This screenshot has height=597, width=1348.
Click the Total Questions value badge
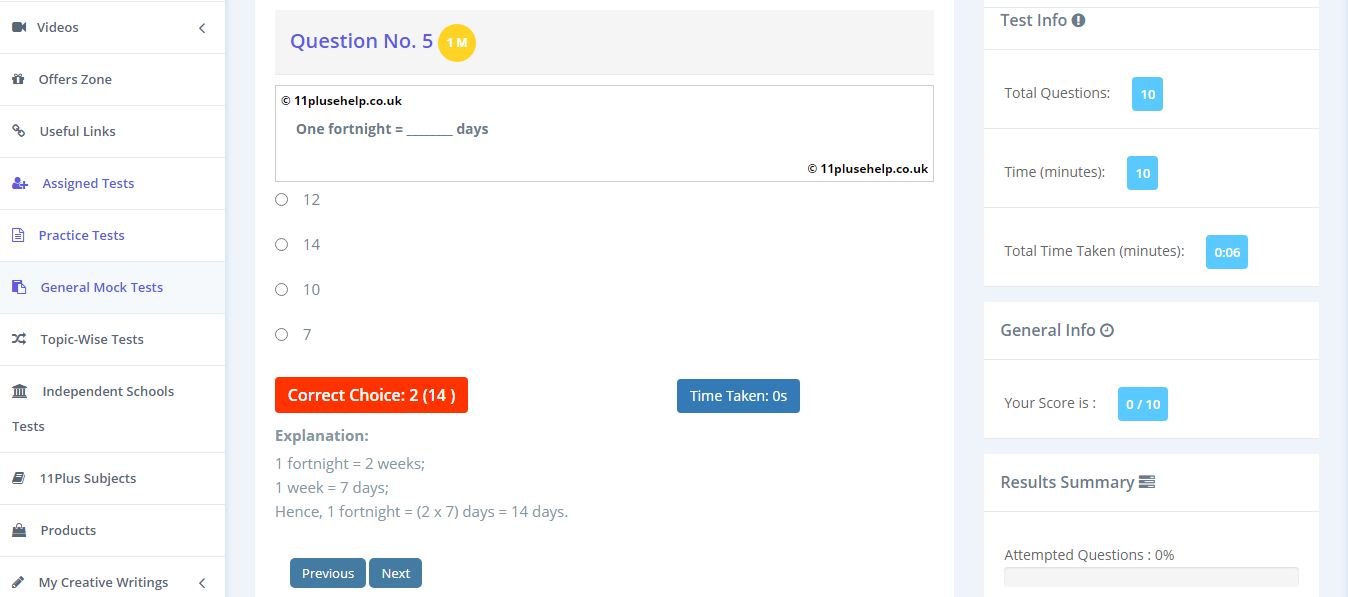[x=1147, y=94]
